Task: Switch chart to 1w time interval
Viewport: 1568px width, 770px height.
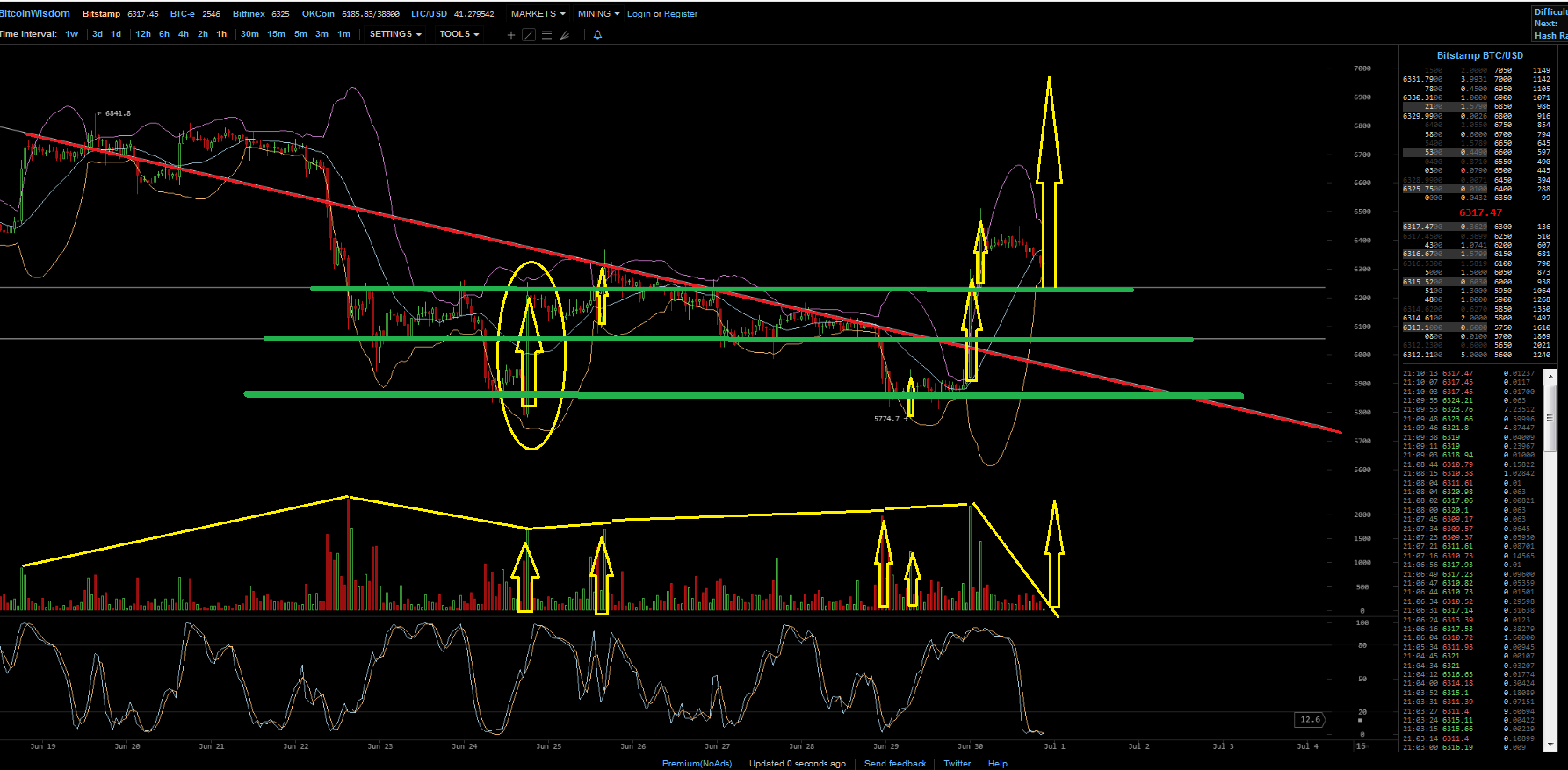Action: pos(72,34)
